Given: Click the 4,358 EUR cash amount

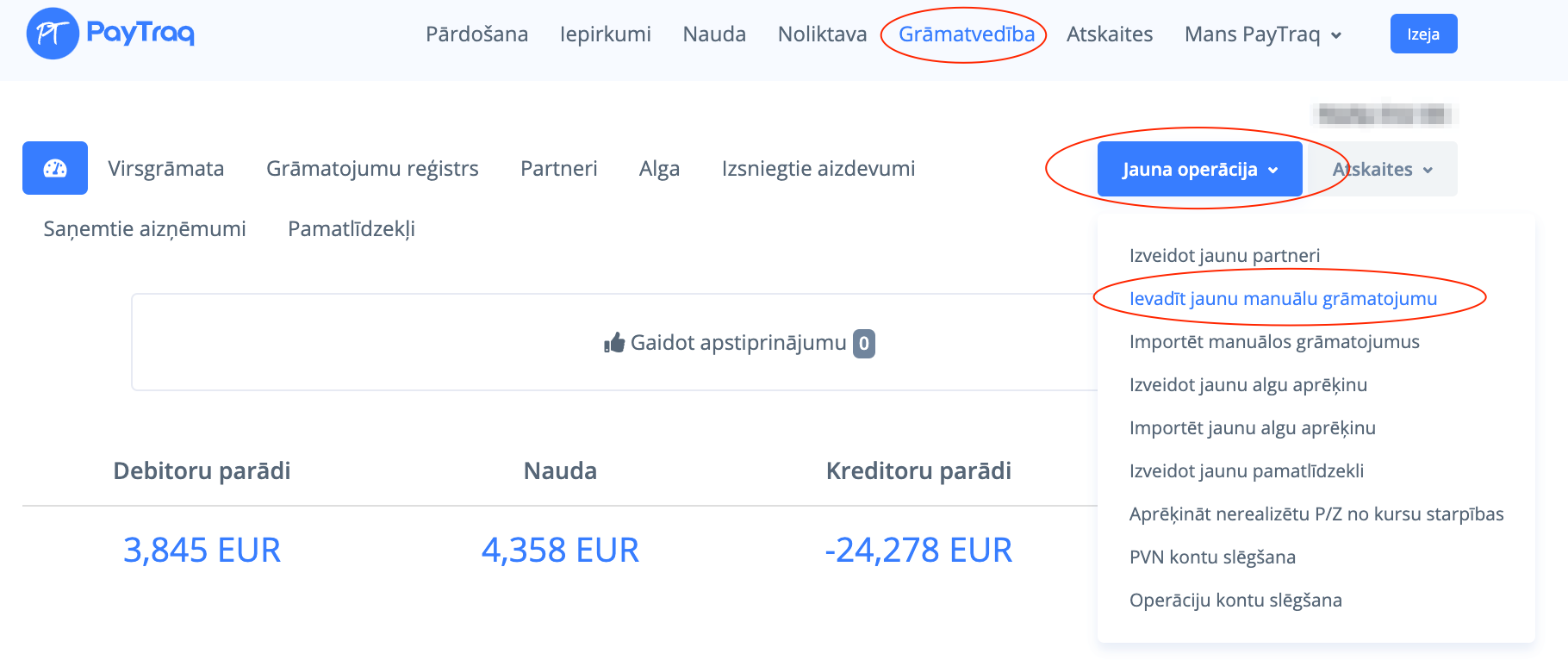Looking at the screenshot, I should click(560, 550).
